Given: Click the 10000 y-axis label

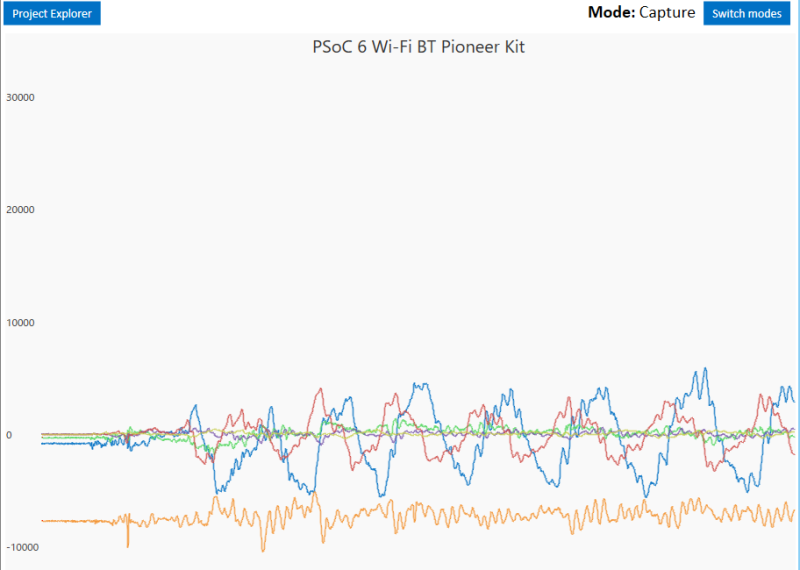Looking at the screenshot, I should click(x=21, y=323).
